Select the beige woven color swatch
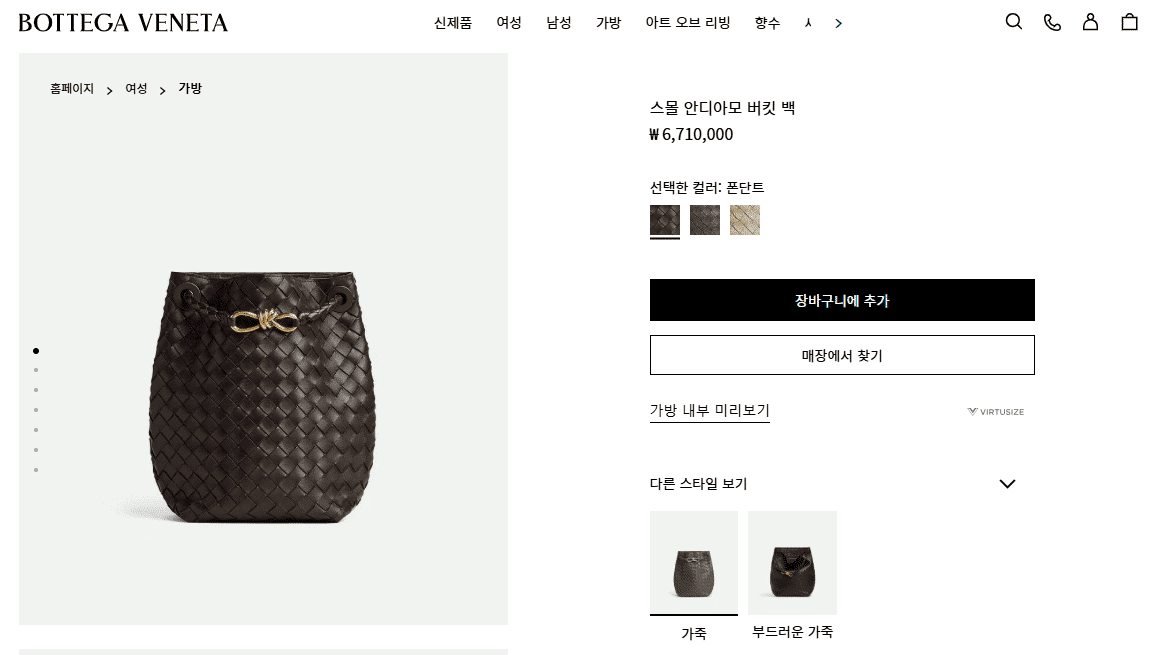 [x=744, y=220]
